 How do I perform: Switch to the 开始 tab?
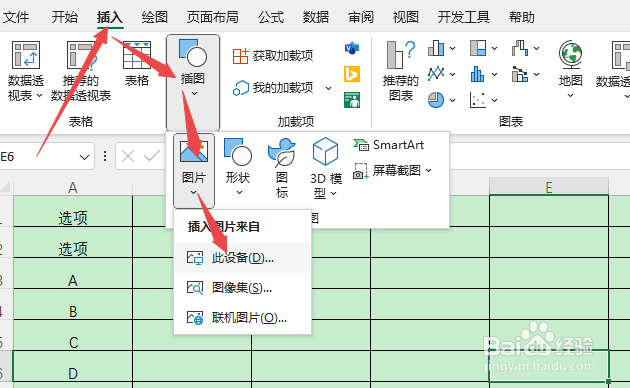[x=65, y=17]
